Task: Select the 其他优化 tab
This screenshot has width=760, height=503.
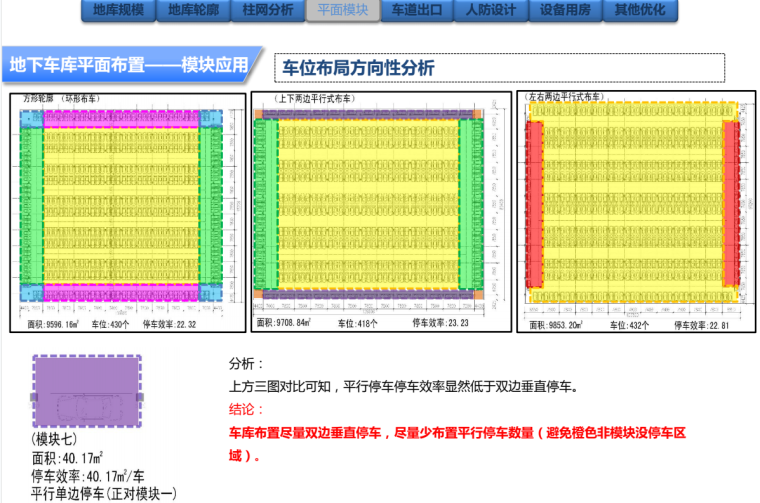Action: pyautogui.click(x=641, y=11)
